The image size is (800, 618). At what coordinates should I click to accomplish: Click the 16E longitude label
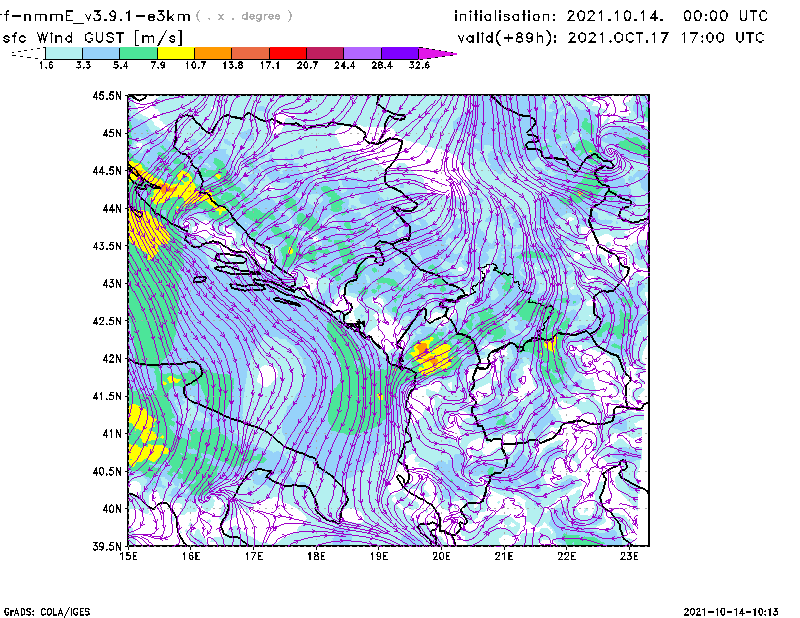[x=191, y=556]
